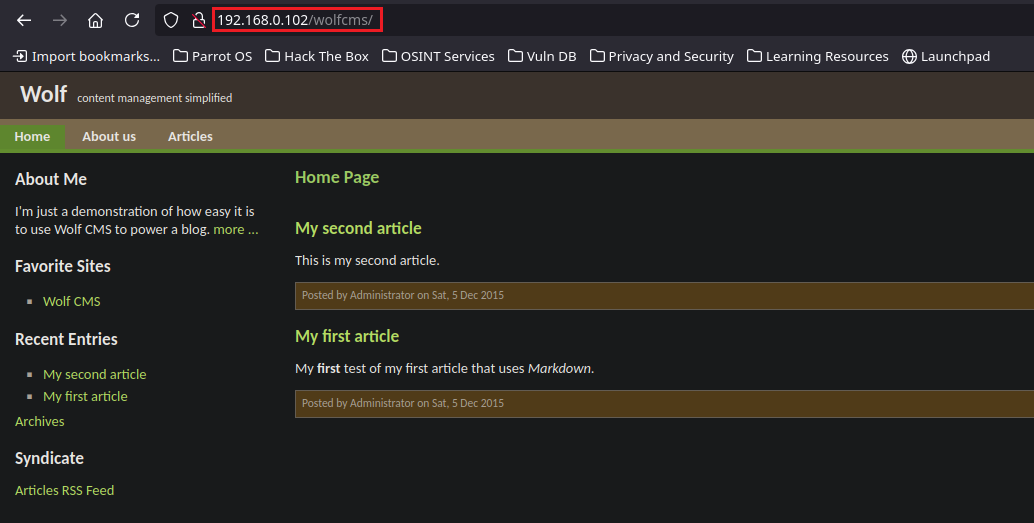Click the insecure connection padlock icon
1034x523 pixels.
[x=198, y=20]
